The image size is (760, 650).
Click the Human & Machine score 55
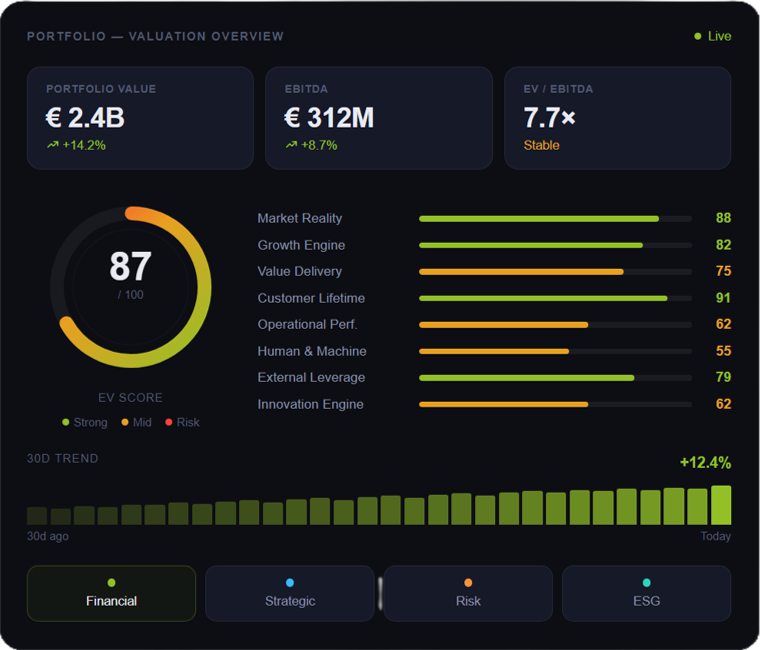(x=723, y=351)
